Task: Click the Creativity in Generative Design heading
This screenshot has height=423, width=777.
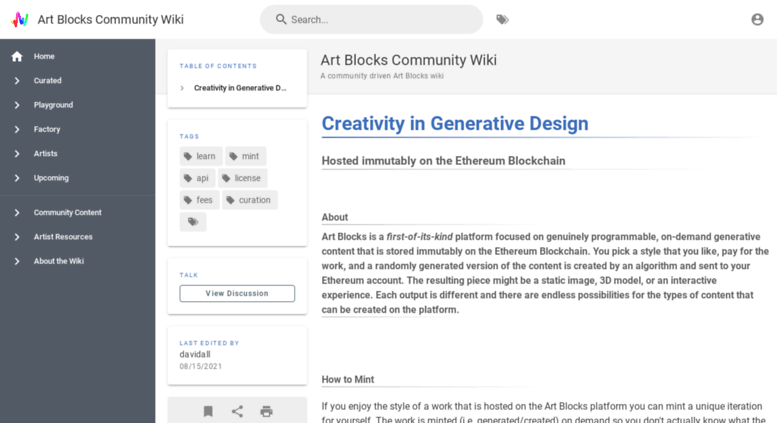Action: (x=455, y=123)
